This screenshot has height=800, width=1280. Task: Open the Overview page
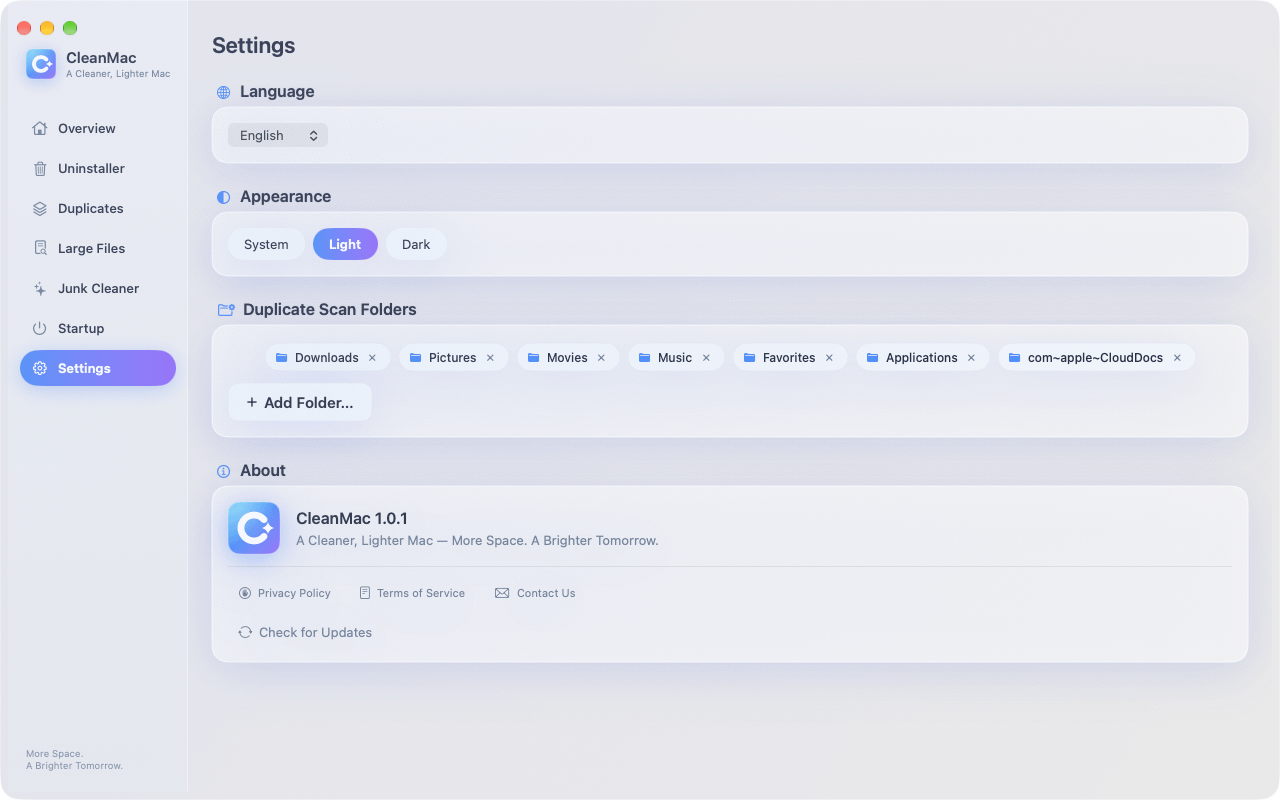(x=98, y=128)
